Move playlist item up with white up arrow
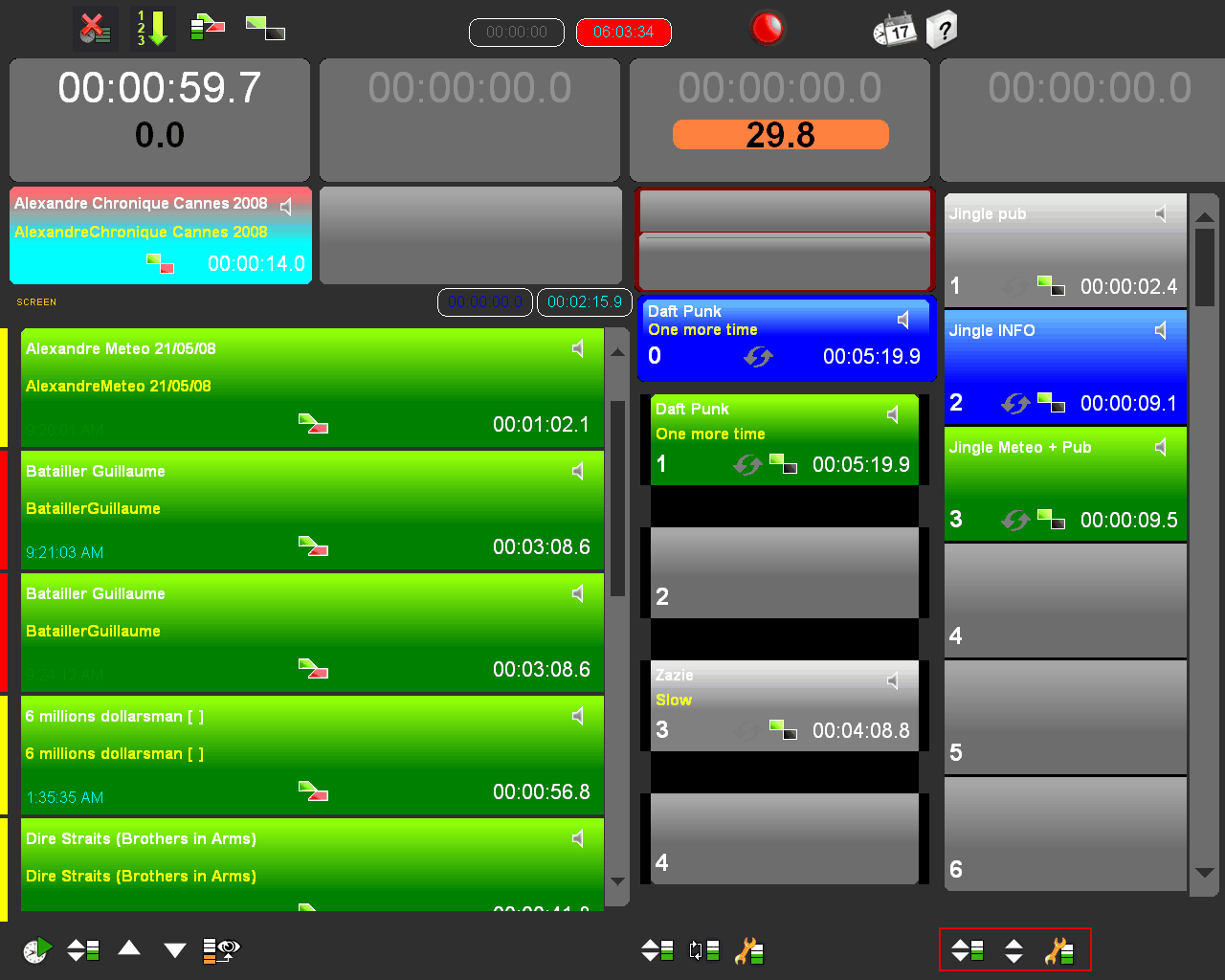 click(x=129, y=948)
